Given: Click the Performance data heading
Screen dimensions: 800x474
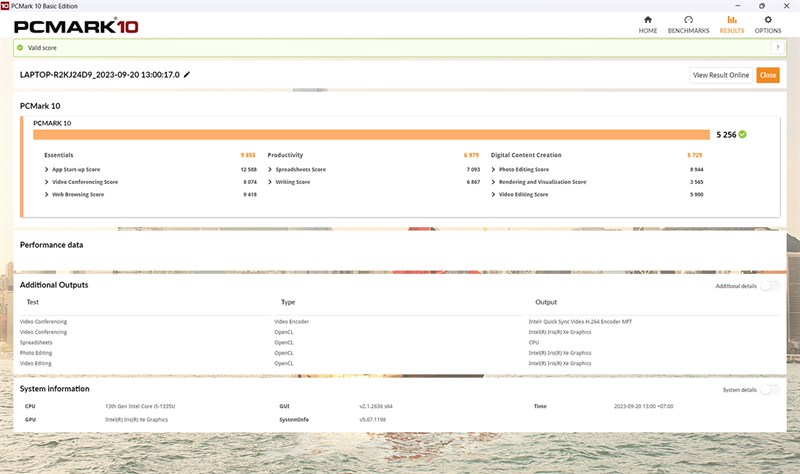Looking at the screenshot, I should point(52,245).
